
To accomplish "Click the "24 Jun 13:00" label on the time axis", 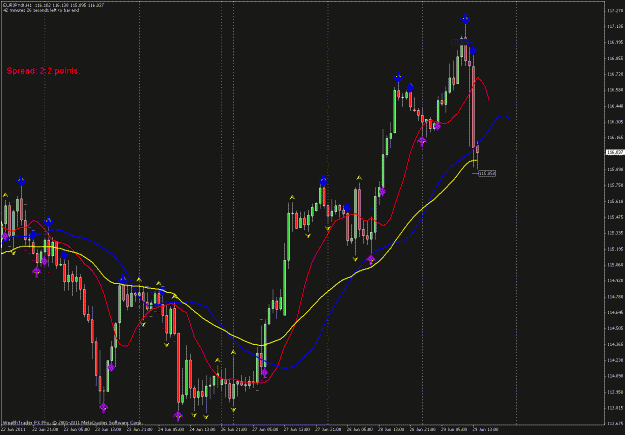I will point(202,430).
